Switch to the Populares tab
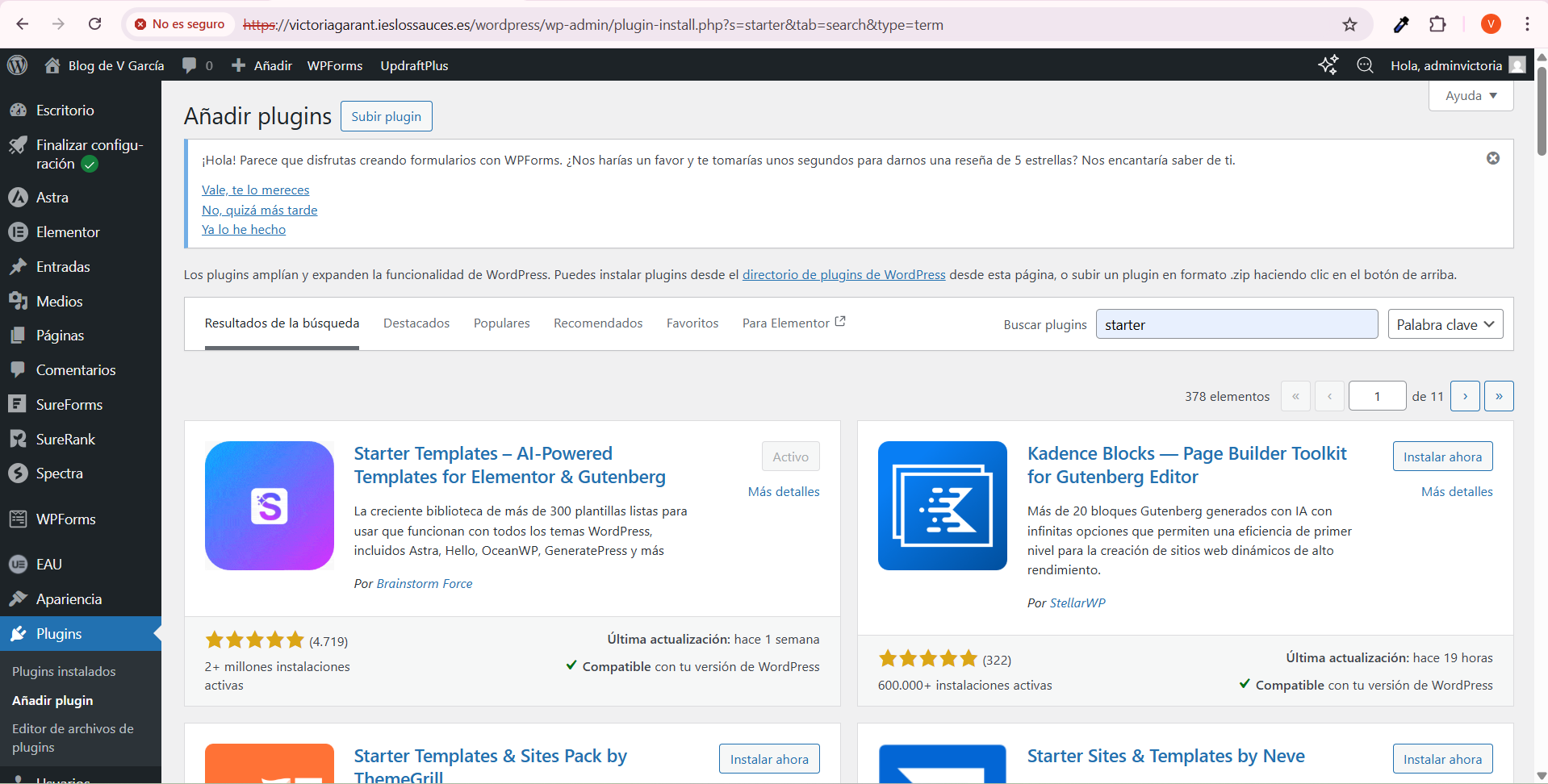 pyautogui.click(x=501, y=323)
